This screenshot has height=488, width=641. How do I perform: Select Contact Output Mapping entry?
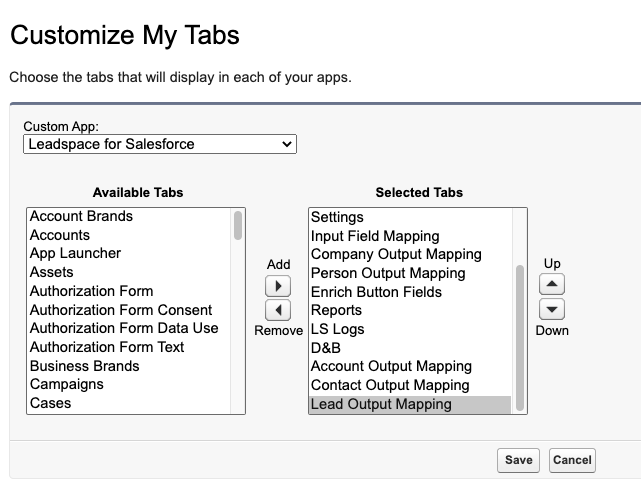(410, 385)
